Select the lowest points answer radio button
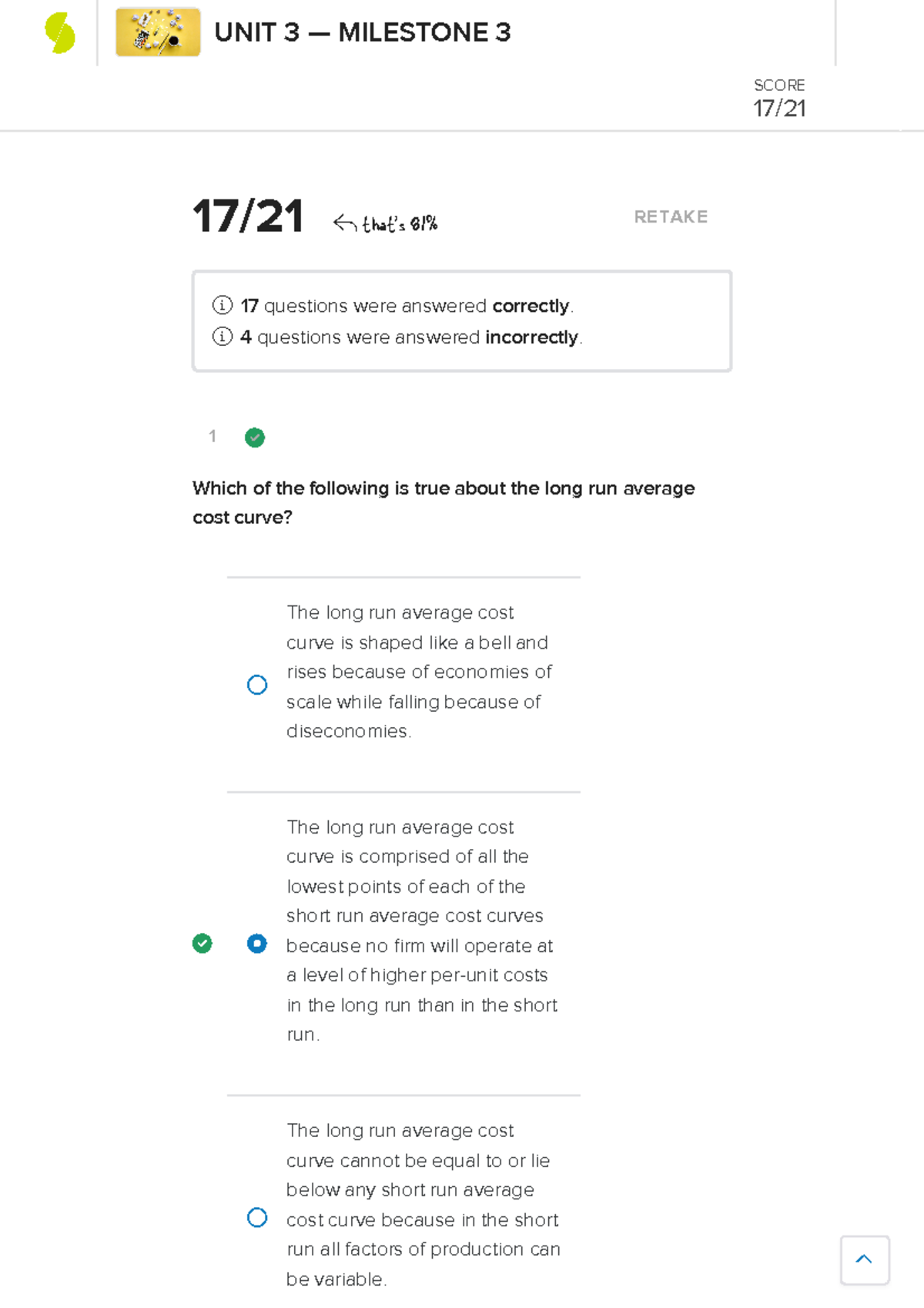The height and width of the screenshot is (1308, 924). 257,944
